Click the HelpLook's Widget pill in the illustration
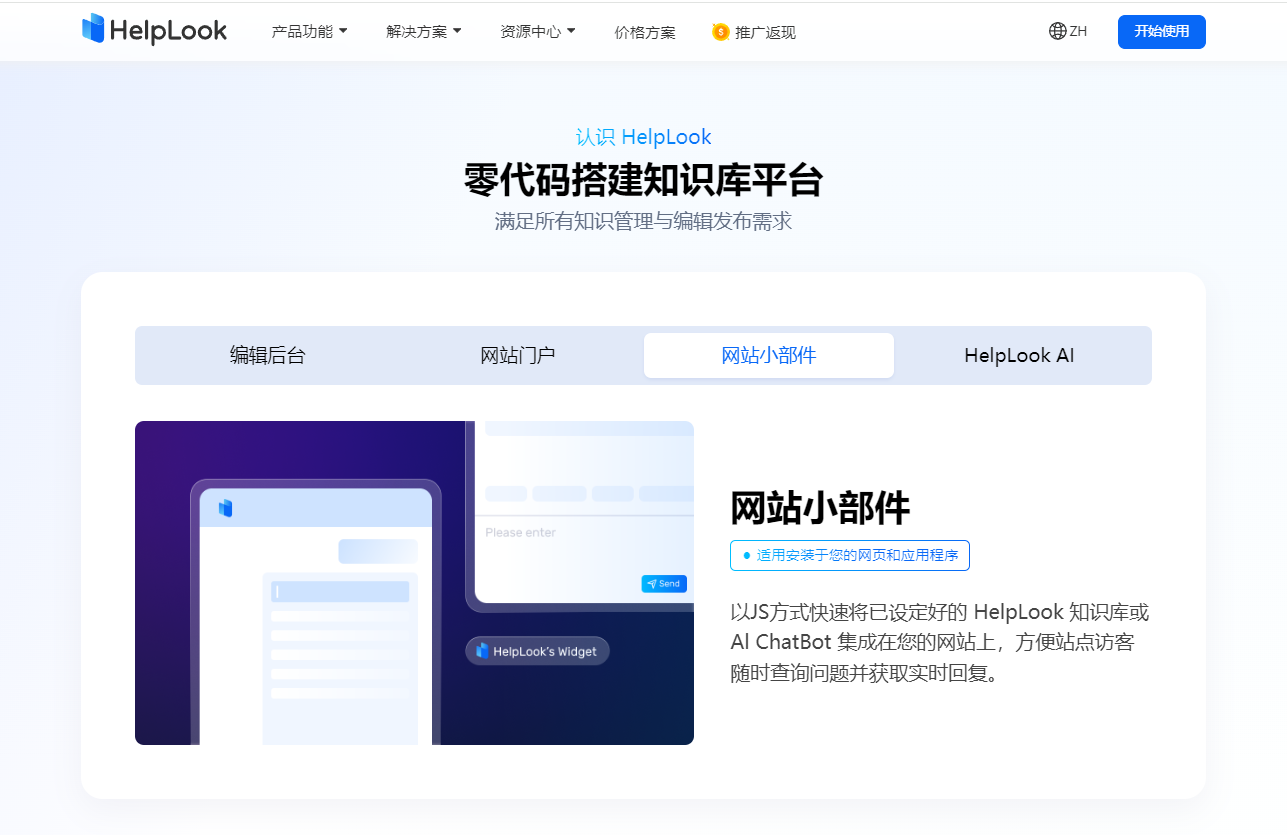 [537, 651]
